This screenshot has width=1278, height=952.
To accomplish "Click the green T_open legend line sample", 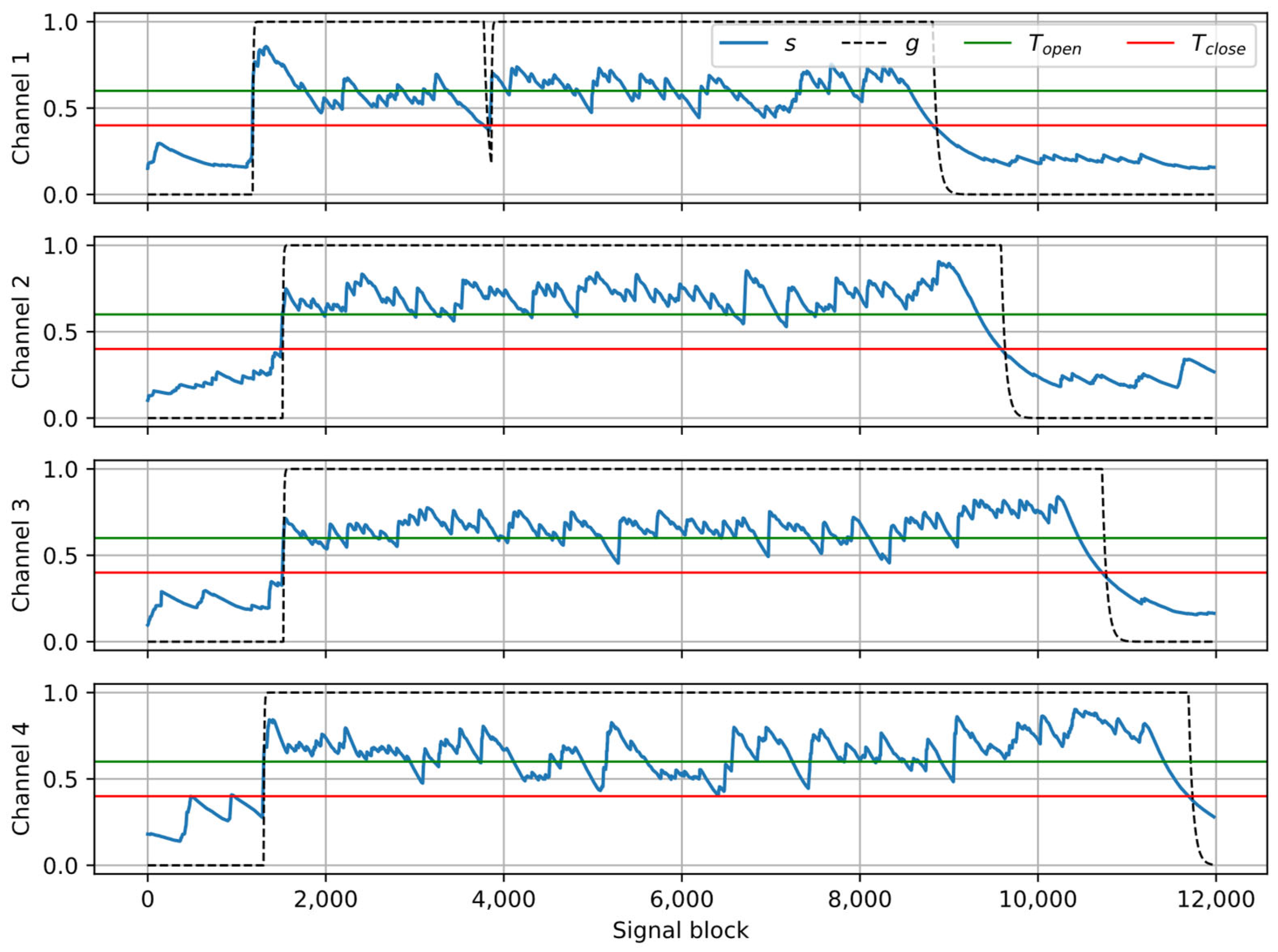I will (x=988, y=43).
